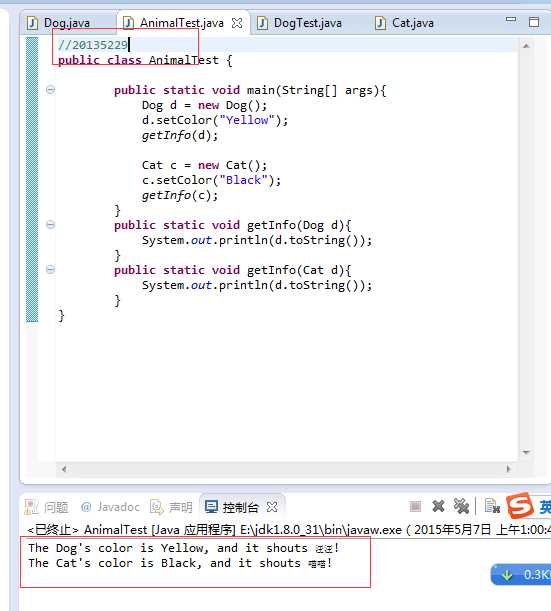Click the Remove All Terminated Launches icon
The width and height of the screenshot is (551, 611).
click(461, 507)
